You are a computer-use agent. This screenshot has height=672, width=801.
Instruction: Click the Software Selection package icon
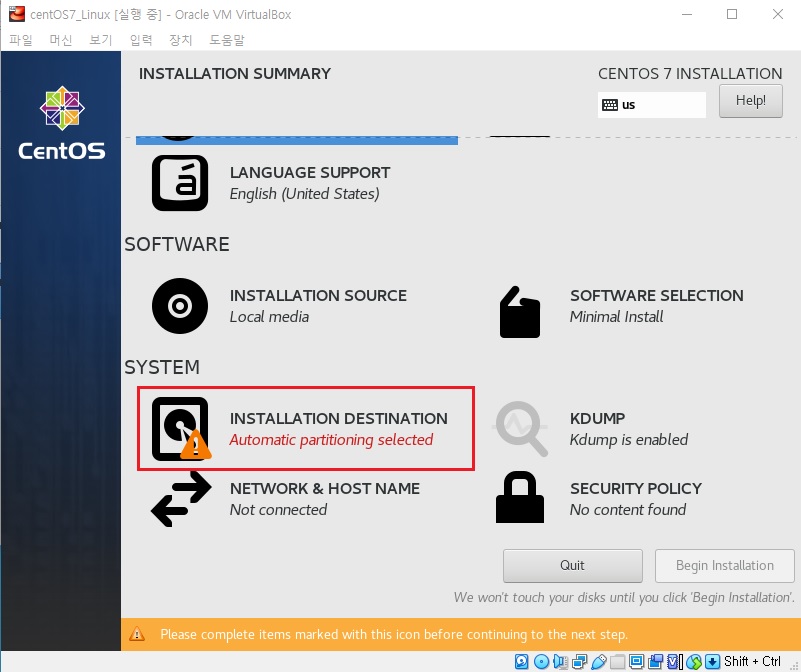pyautogui.click(x=520, y=312)
